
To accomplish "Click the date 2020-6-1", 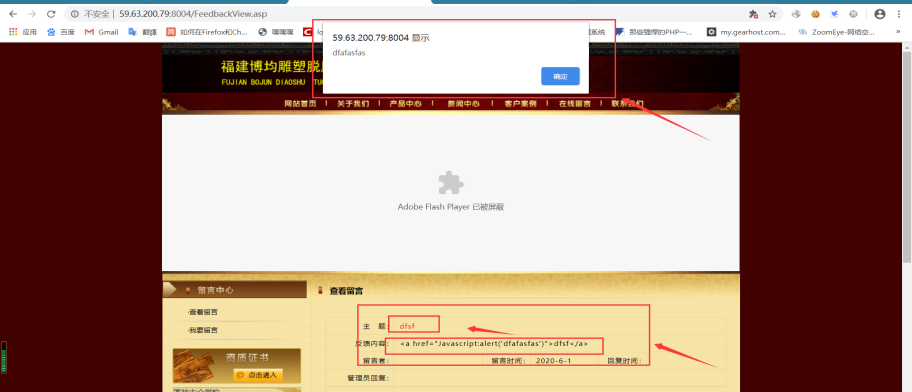I will [554, 361].
